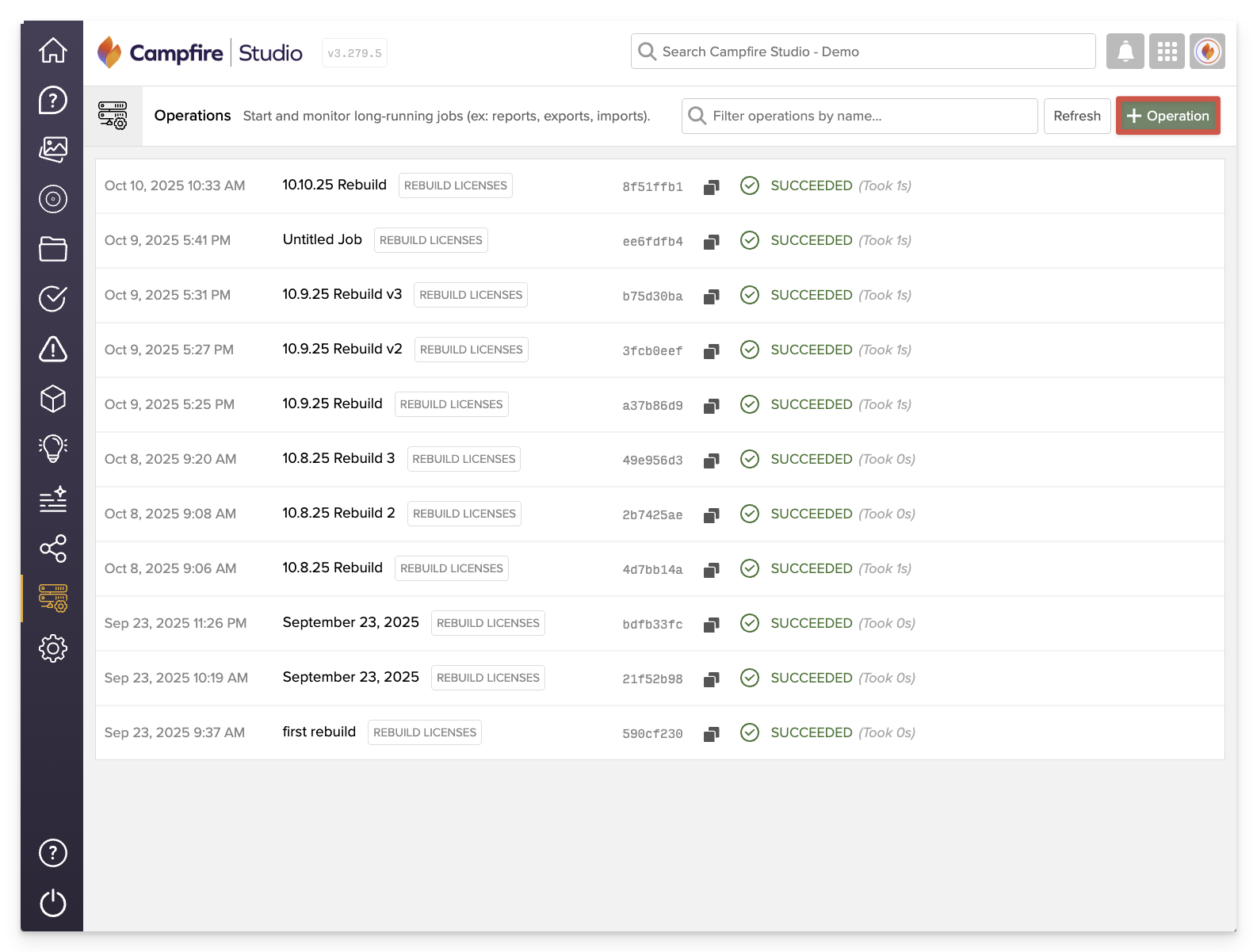
Task: Open settings gear in sidebar
Action: [x=53, y=648]
